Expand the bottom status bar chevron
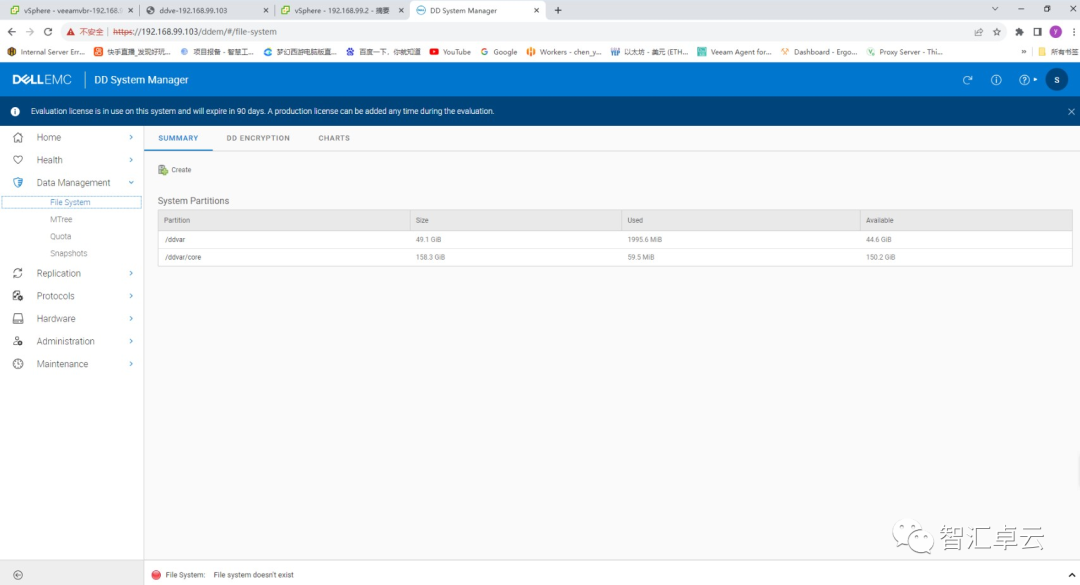This screenshot has width=1080, height=585. [x=1071, y=575]
